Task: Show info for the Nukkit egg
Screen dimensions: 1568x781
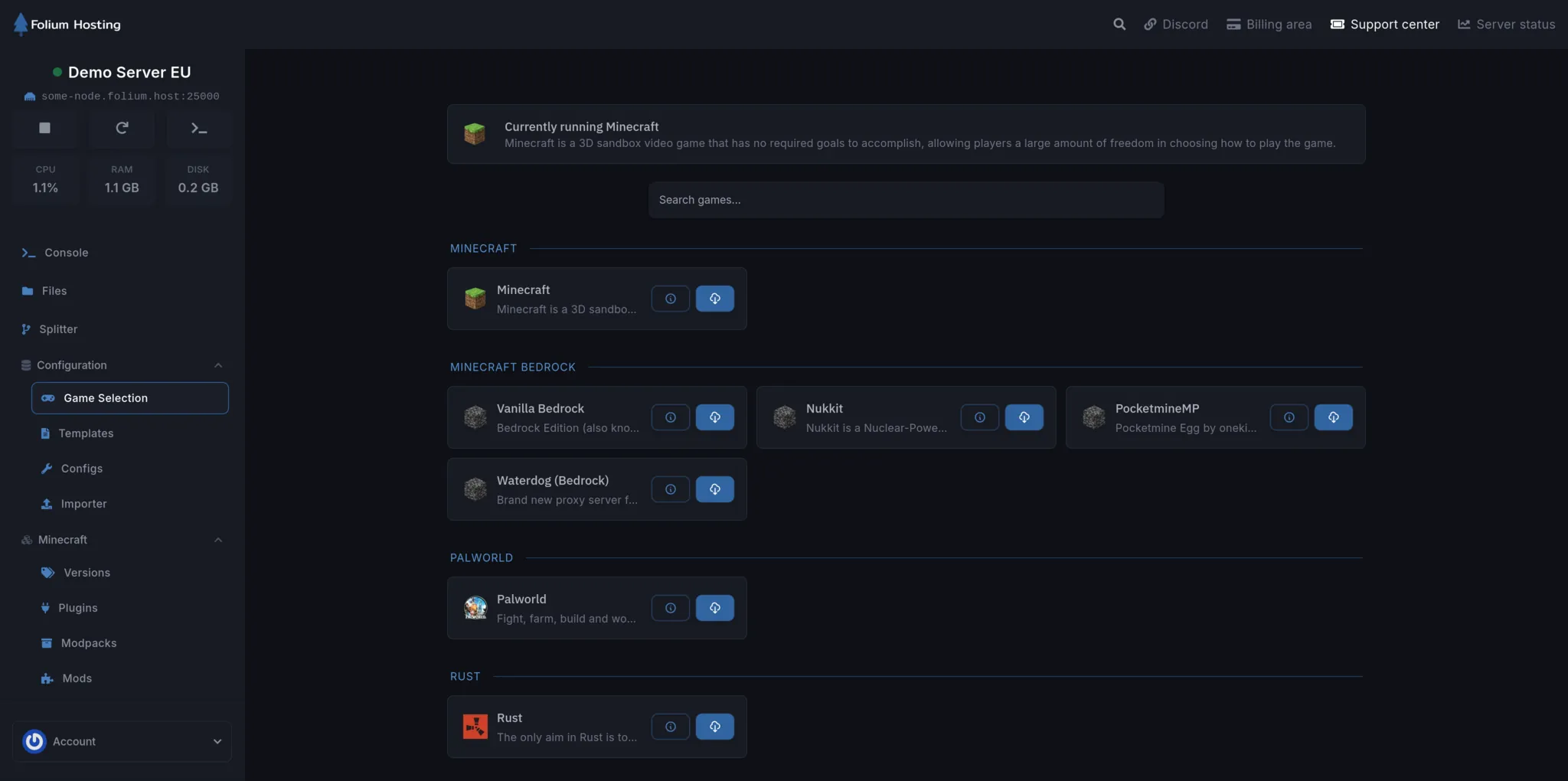Action: [x=979, y=417]
